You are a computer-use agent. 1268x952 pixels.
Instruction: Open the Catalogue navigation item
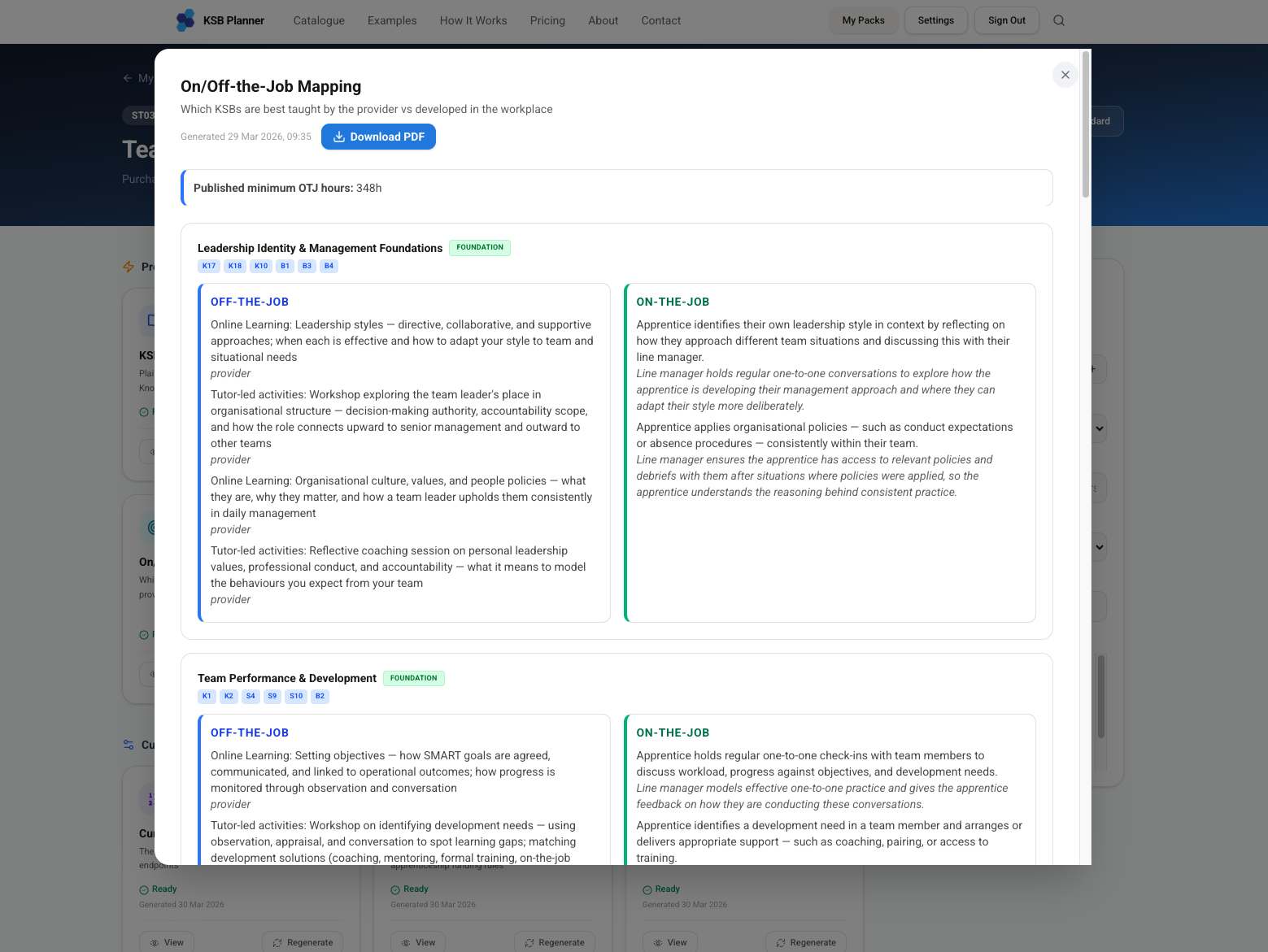click(x=318, y=20)
